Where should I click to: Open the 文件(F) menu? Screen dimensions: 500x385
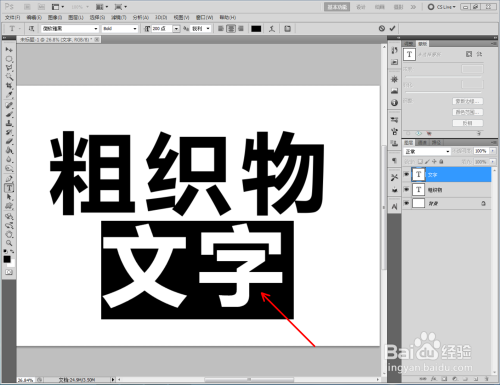point(12,17)
